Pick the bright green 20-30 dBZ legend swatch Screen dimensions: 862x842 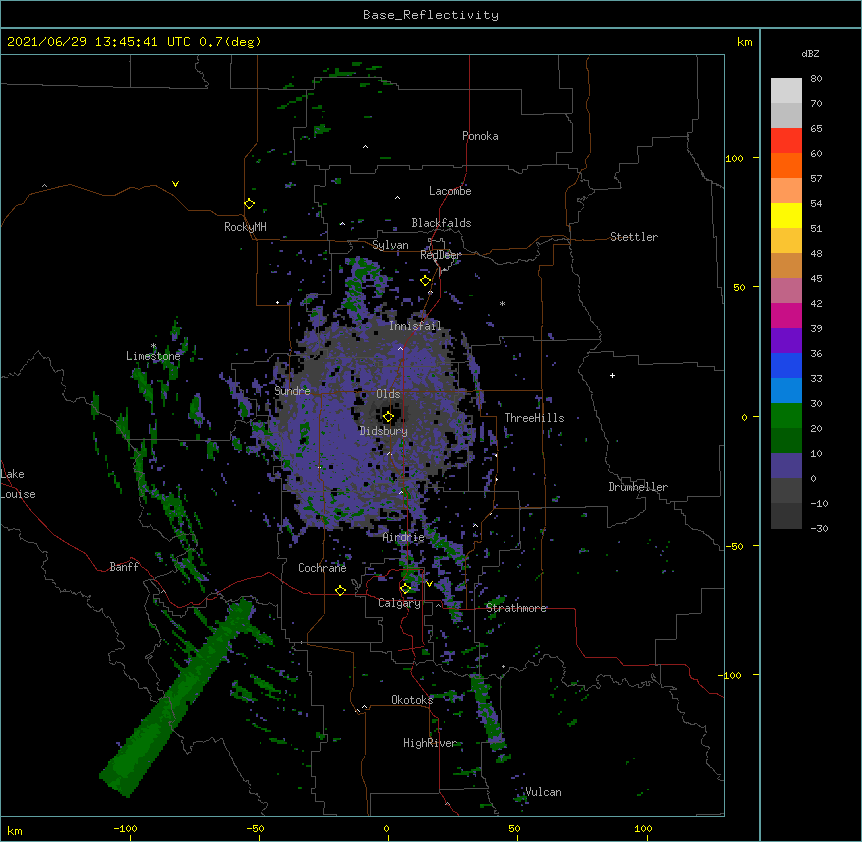click(786, 416)
